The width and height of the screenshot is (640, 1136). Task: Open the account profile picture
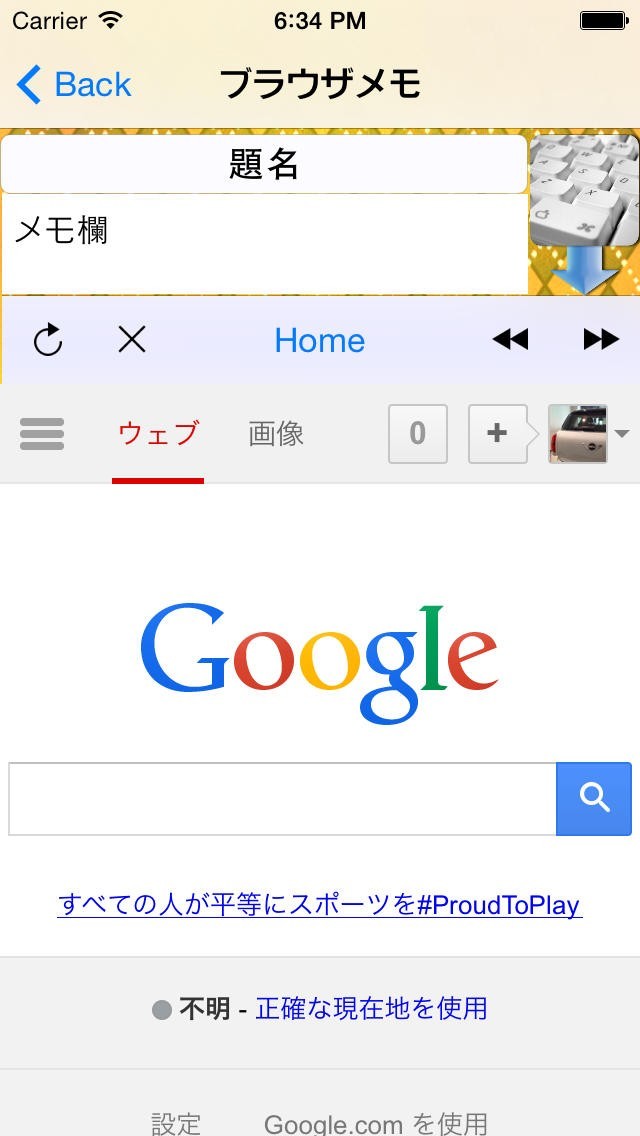pyautogui.click(x=578, y=434)
